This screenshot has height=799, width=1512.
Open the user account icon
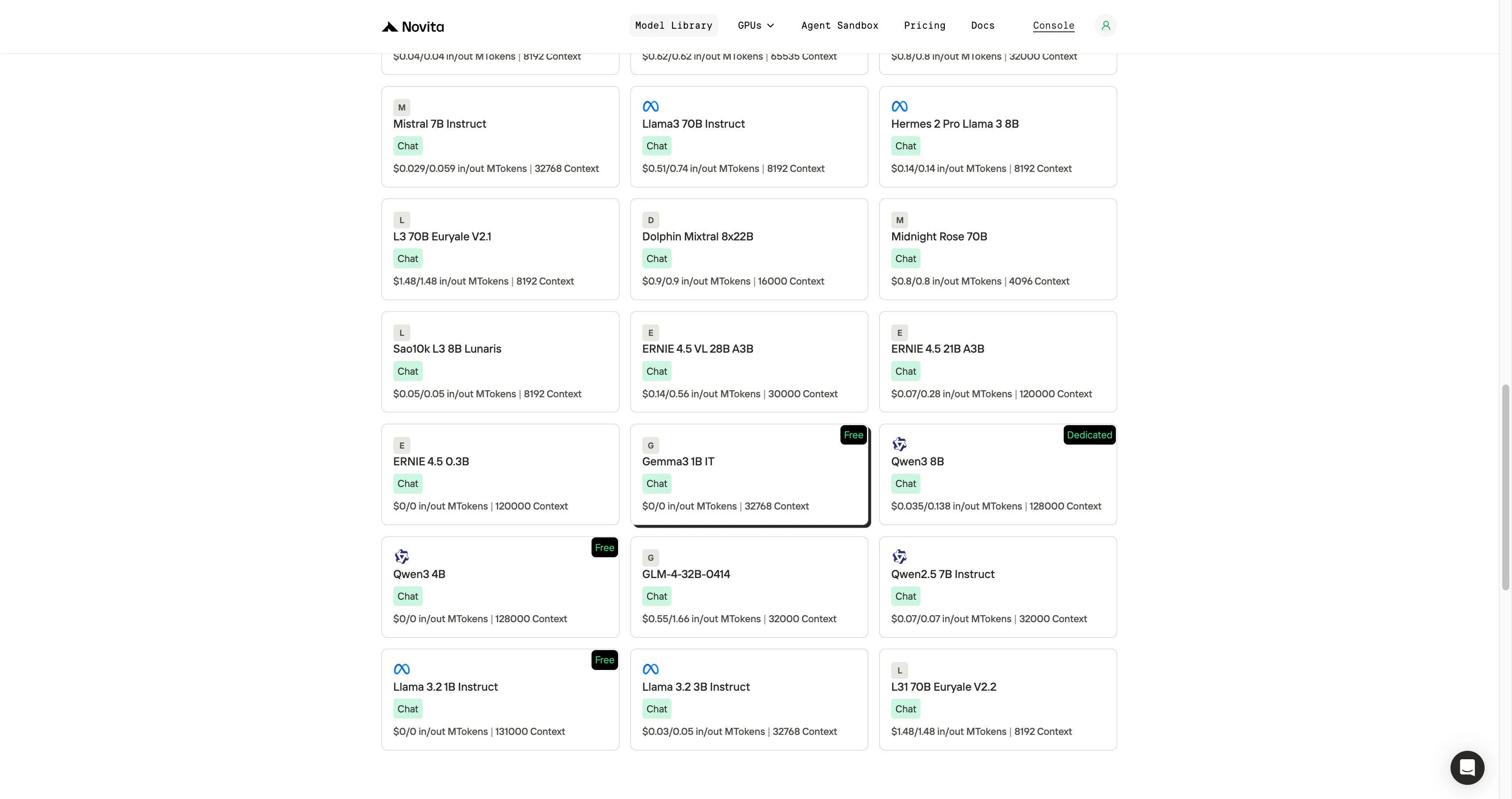pos(1105,26)
